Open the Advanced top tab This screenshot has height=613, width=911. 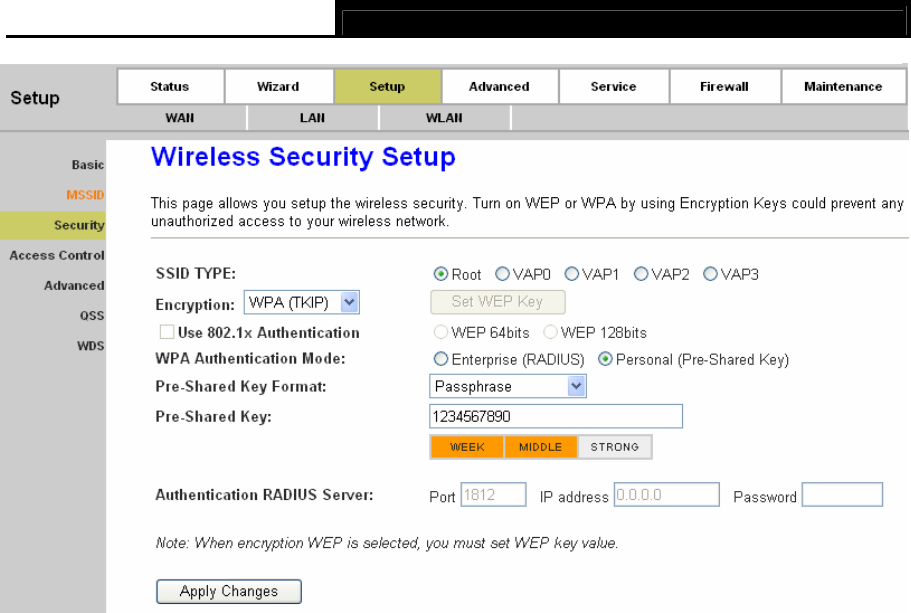(x=499, y=87)
